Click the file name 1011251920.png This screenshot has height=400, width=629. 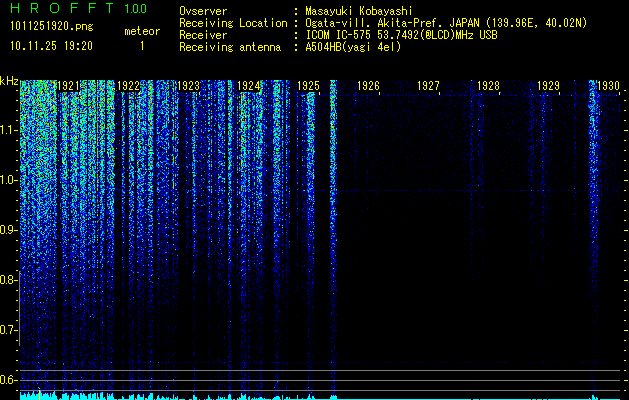[x=52, y=26]
